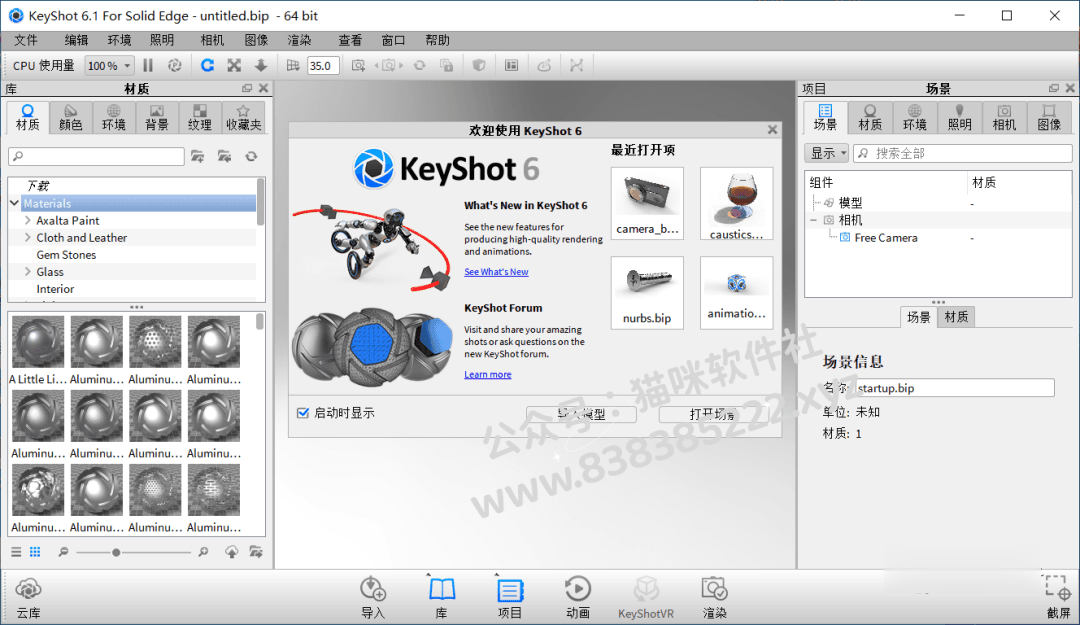Screen dimensions: 1080x625
Task: Toggle the Project panel from bottom toolbar
Action: 510,598
